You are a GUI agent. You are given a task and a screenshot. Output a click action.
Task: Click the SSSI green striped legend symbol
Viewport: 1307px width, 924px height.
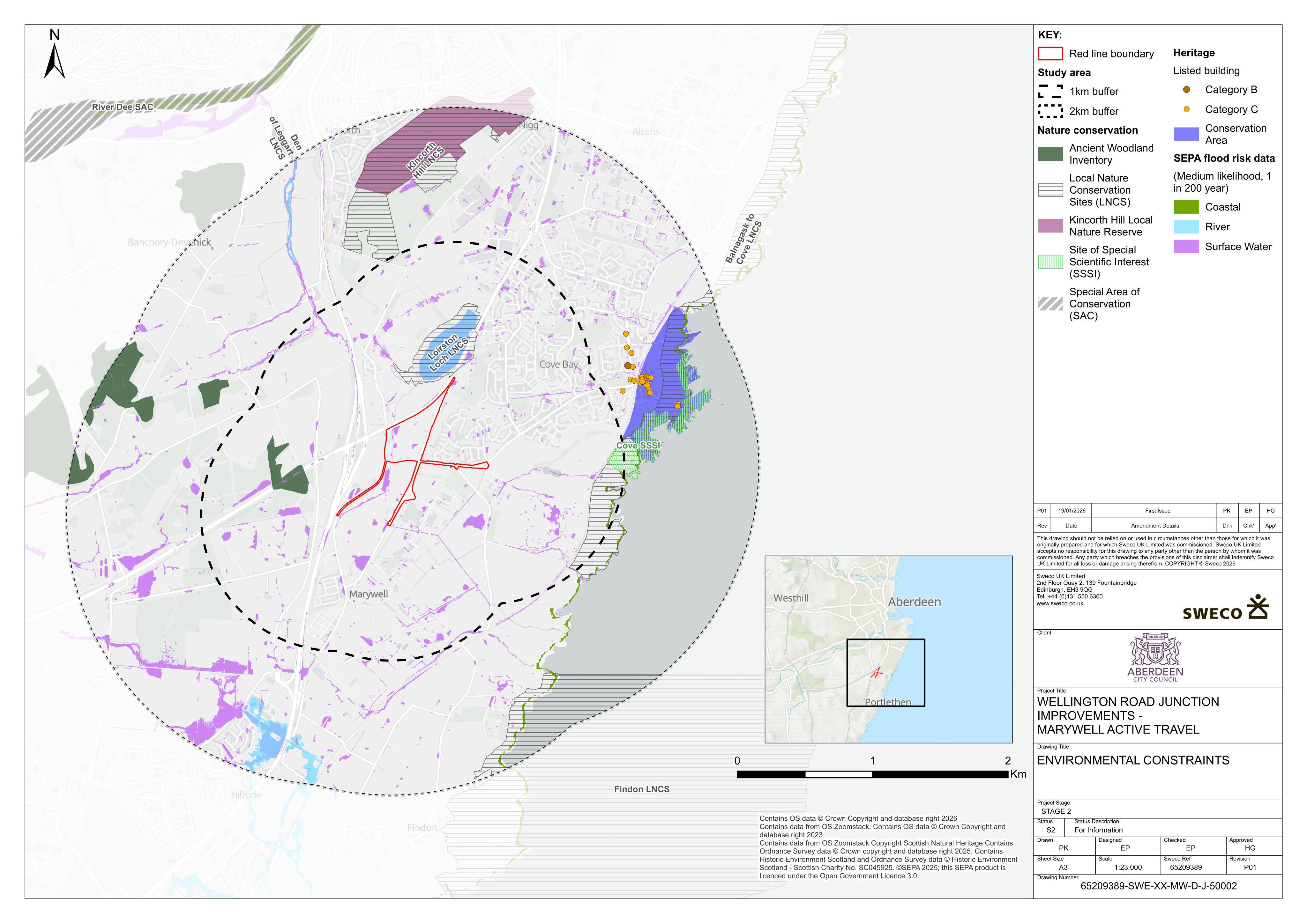pos(1050,262)
